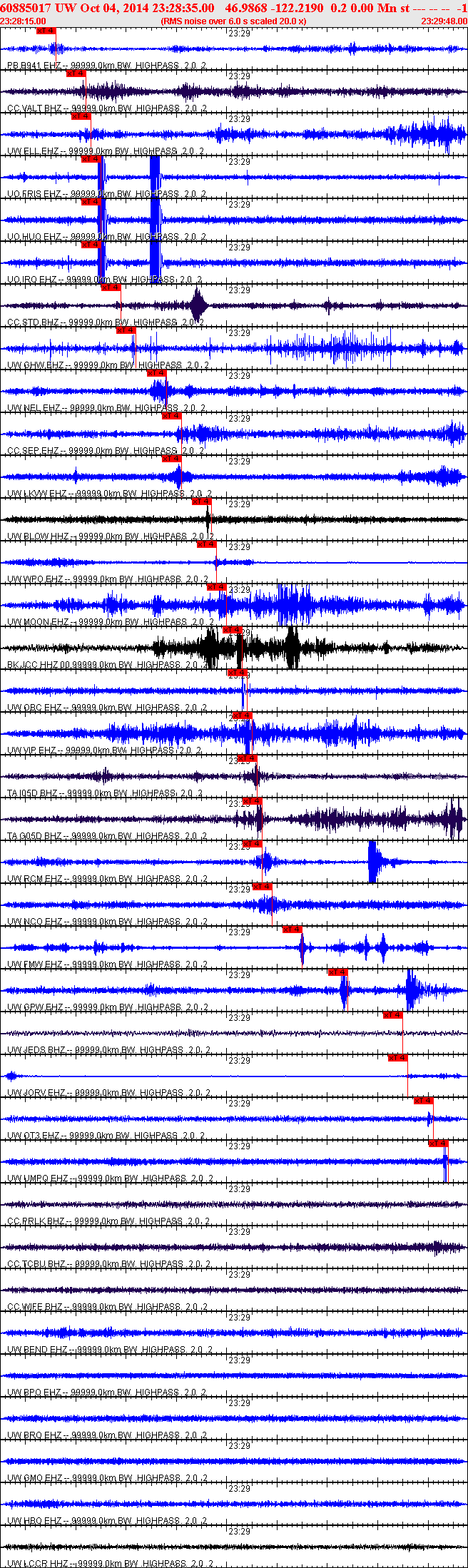
Task: Click the start time 23:28:15.00 label
Action: (23, 21)
